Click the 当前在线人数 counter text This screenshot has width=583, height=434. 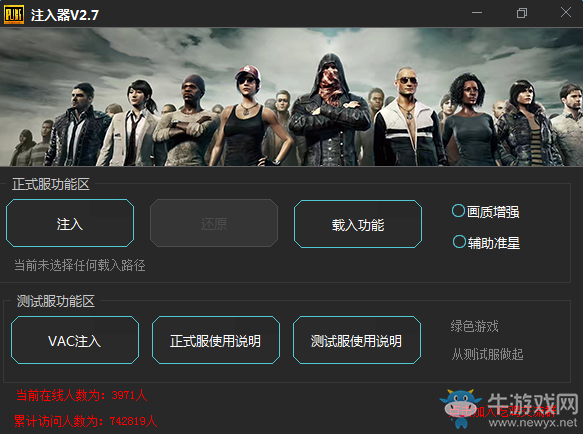pos(82,395)
